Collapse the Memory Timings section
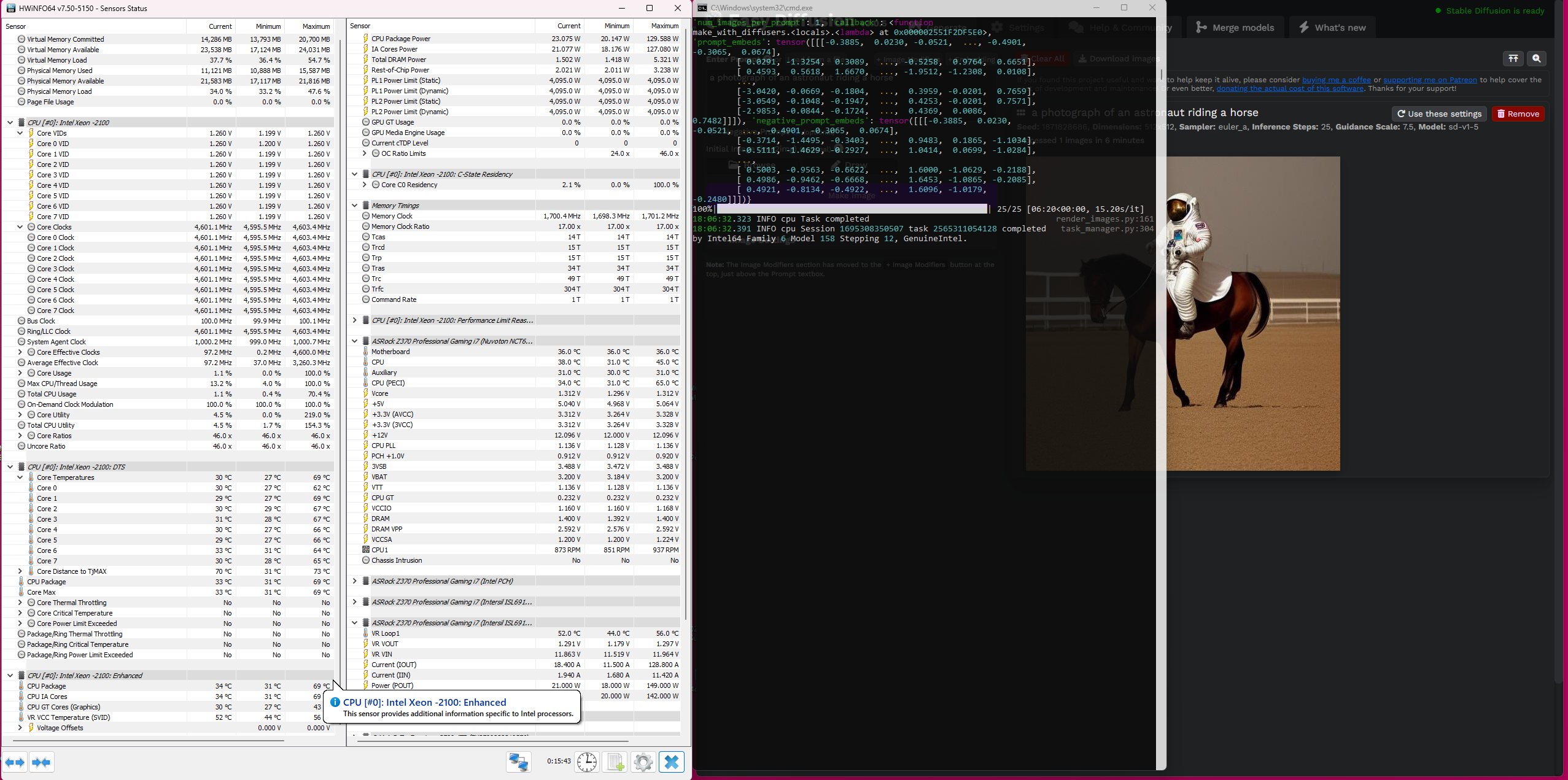 tap(354, 206)
